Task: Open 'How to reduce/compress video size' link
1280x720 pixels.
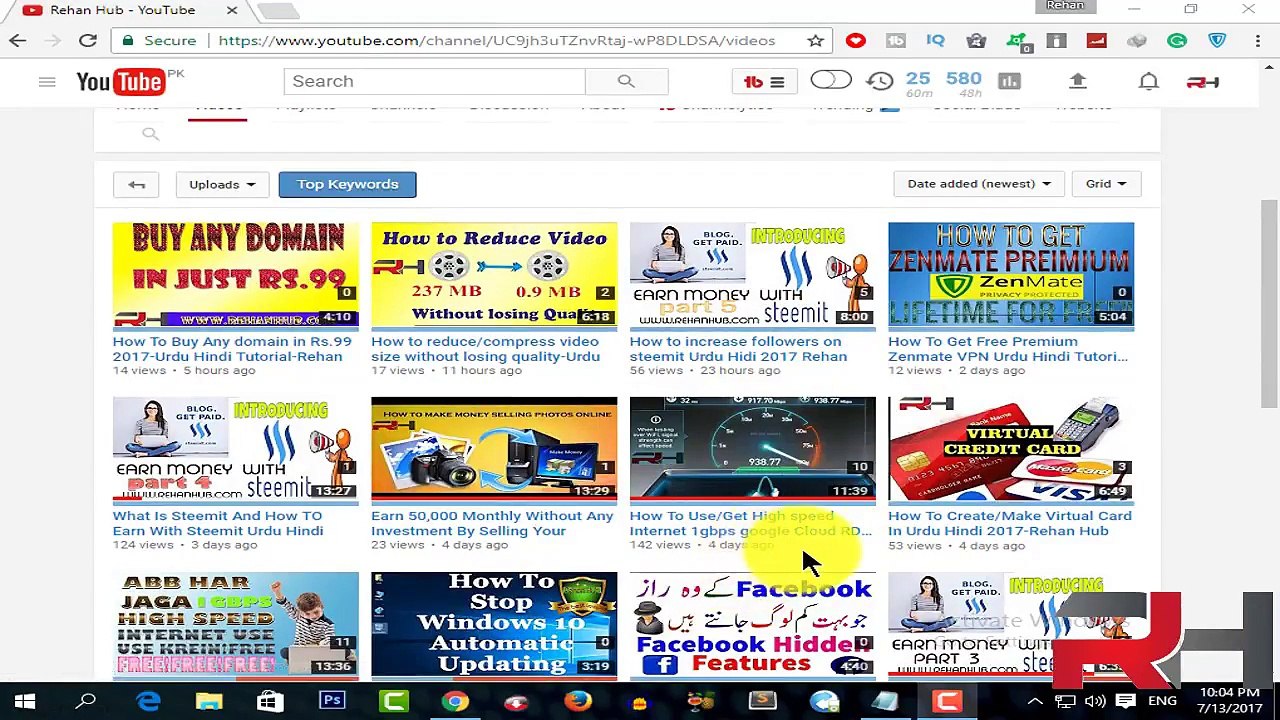Action: [485, 349]
